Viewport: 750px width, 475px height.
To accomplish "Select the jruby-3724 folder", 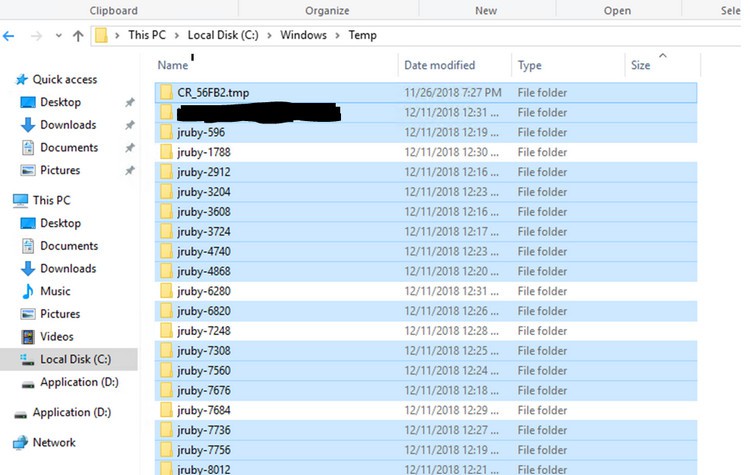I will click(426, 232).
